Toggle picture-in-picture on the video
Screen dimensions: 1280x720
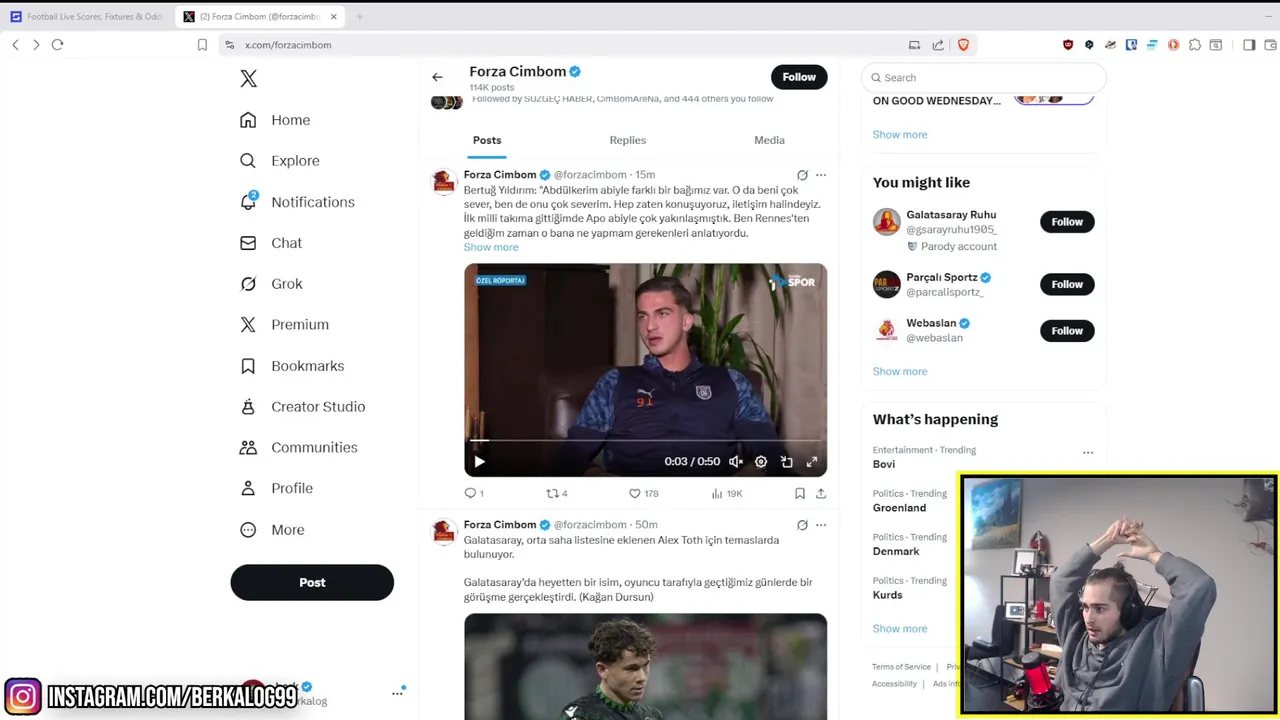(x=787, y=462)
